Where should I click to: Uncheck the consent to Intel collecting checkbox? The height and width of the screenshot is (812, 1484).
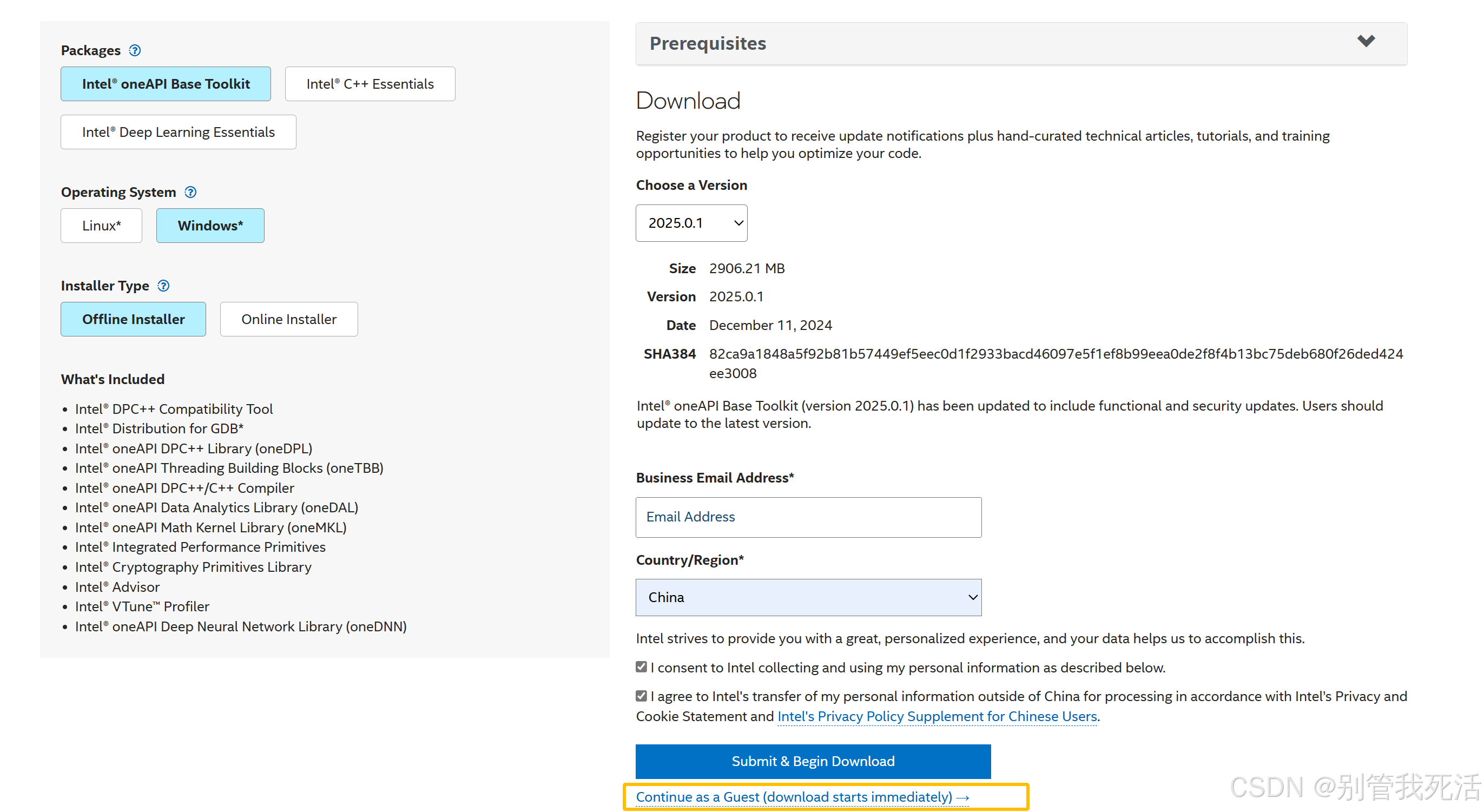pos(641,667)
